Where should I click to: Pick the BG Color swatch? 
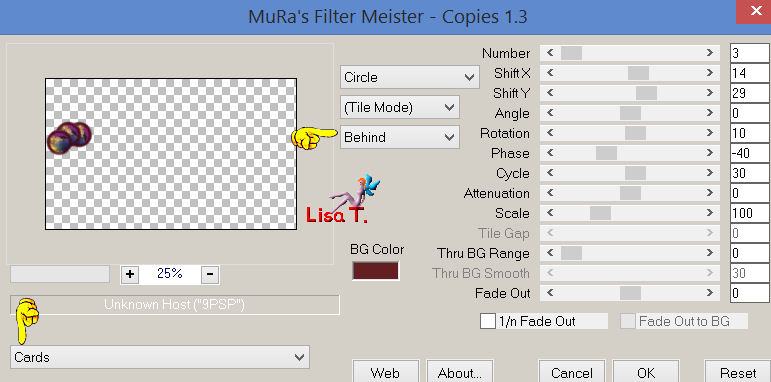(x=375, y=271)
